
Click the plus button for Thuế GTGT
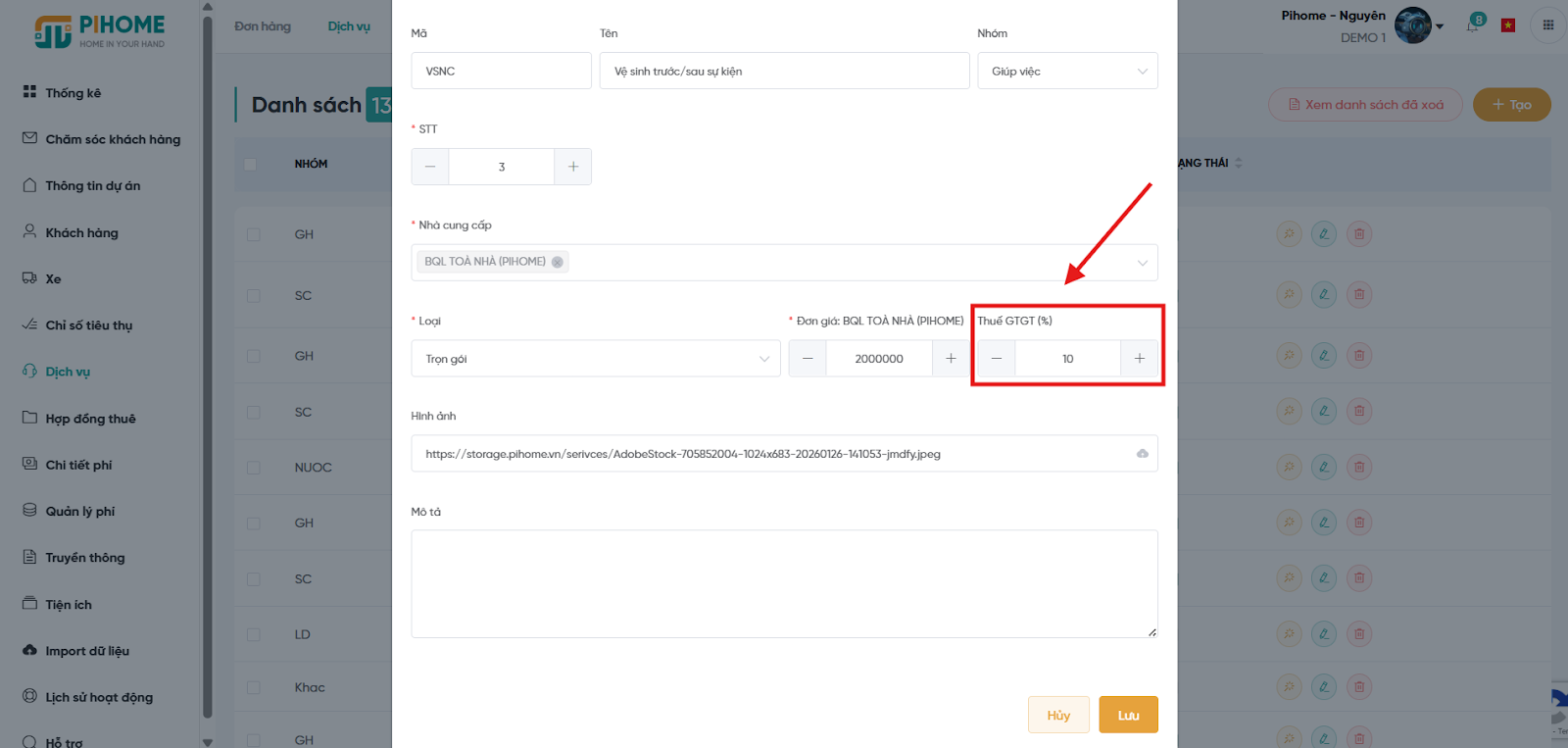[x=1139, y=359]
